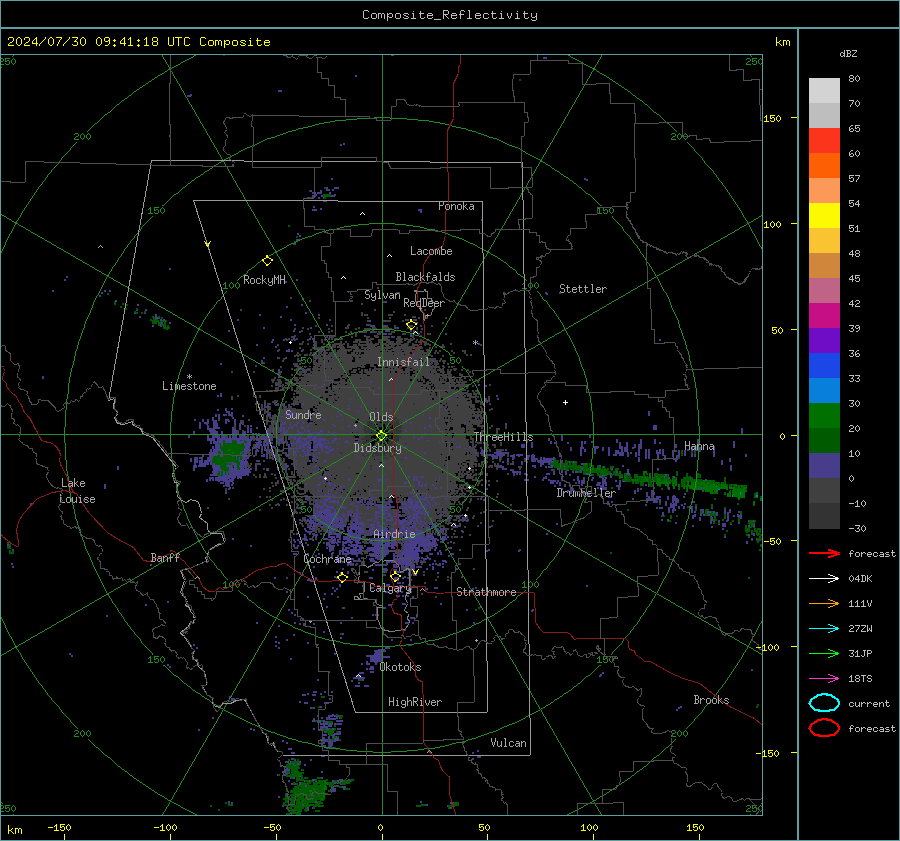
Task: Select the Cochrane town label
Action: (x=327, y=559)
